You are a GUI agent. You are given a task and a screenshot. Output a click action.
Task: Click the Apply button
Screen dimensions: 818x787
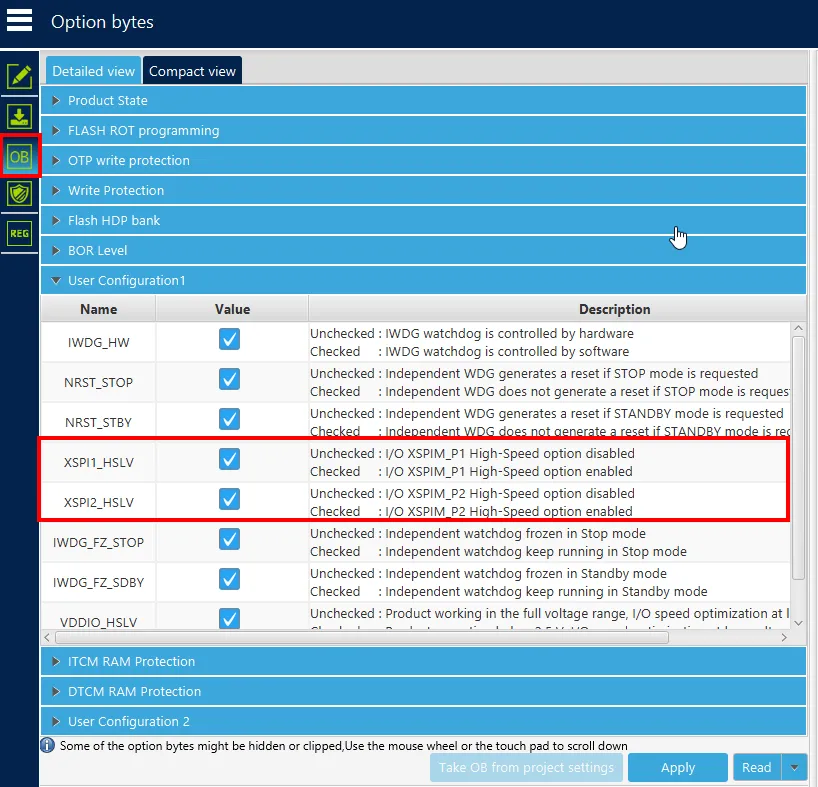(x=678, y=767)
